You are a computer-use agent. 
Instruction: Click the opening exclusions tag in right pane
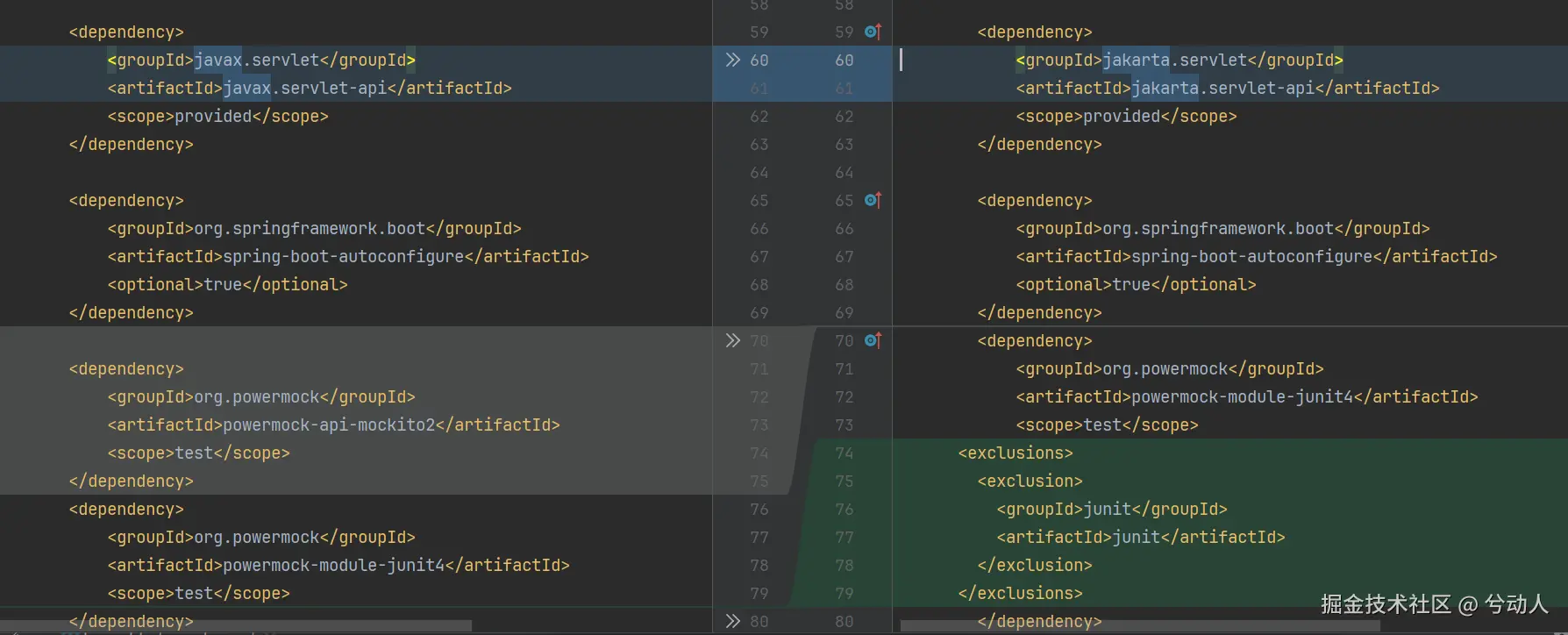(1016, 453)
